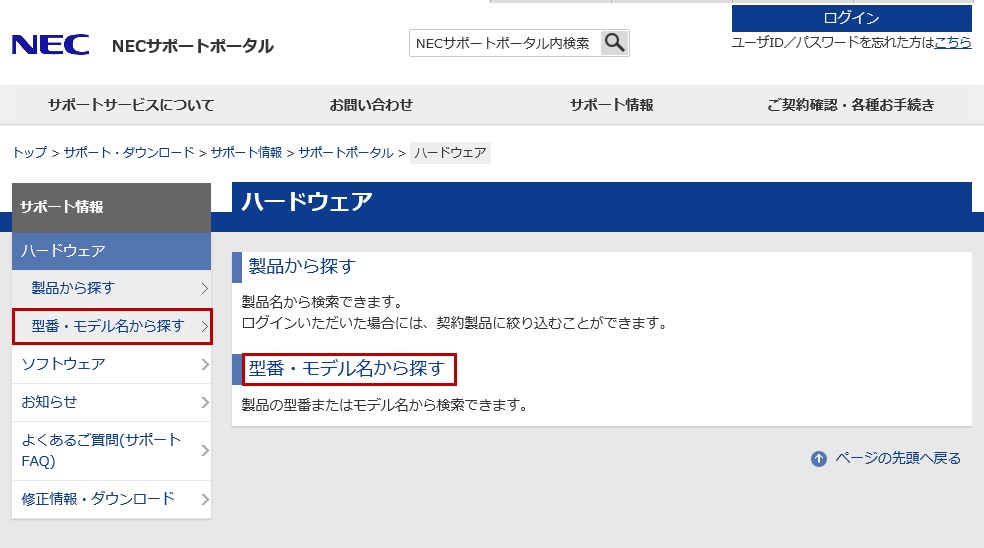
Task: Focus the NECサポートポータル内検索 search field
Action: coord(505,43)
